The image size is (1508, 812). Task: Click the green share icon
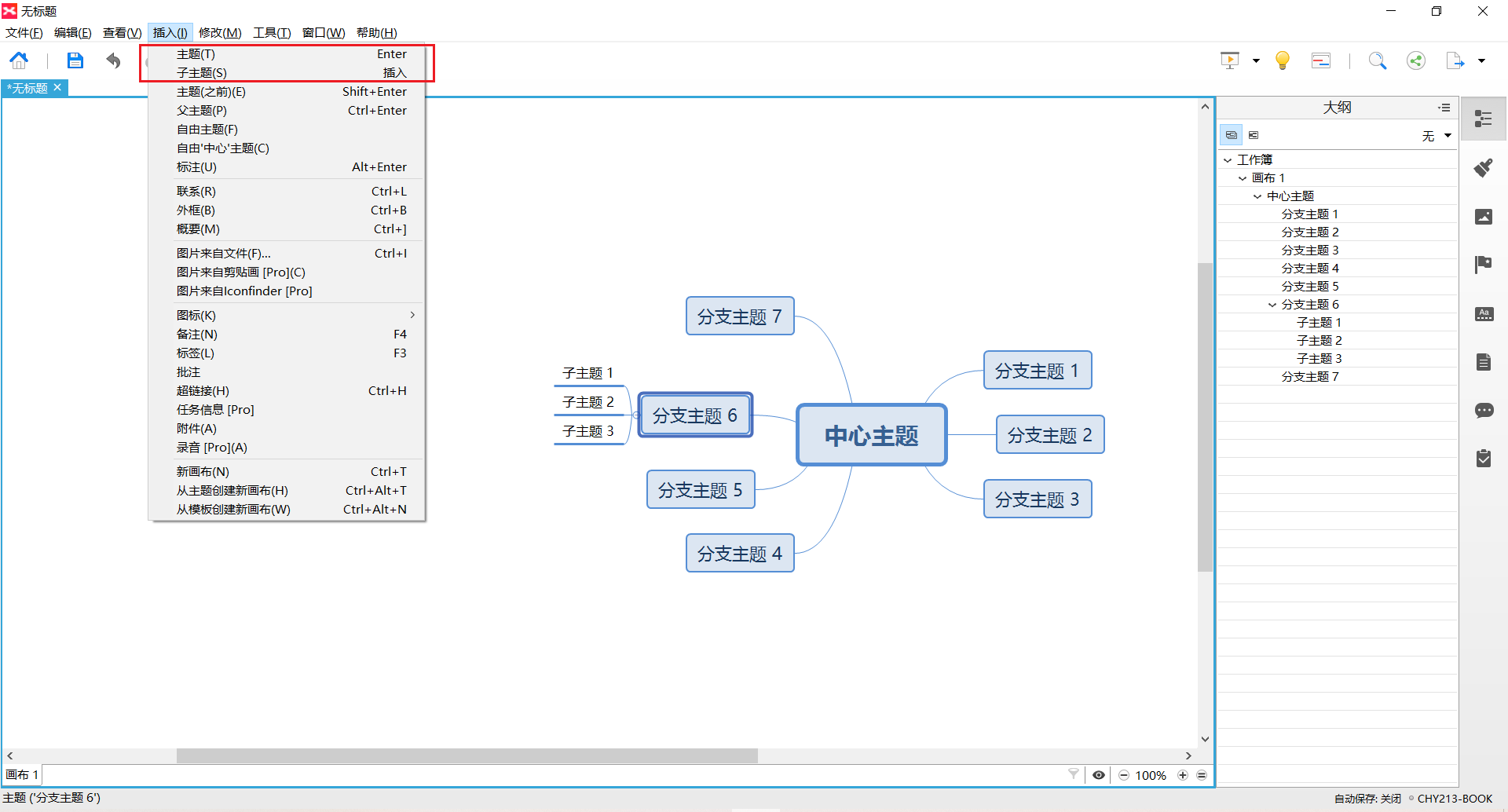pyautogui.click(x=1416, y=60)
